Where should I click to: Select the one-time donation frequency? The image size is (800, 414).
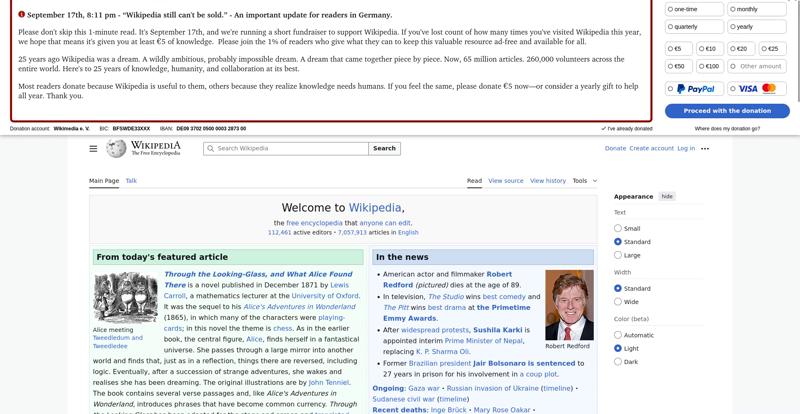pyautogui.click(x=694, y=9)
